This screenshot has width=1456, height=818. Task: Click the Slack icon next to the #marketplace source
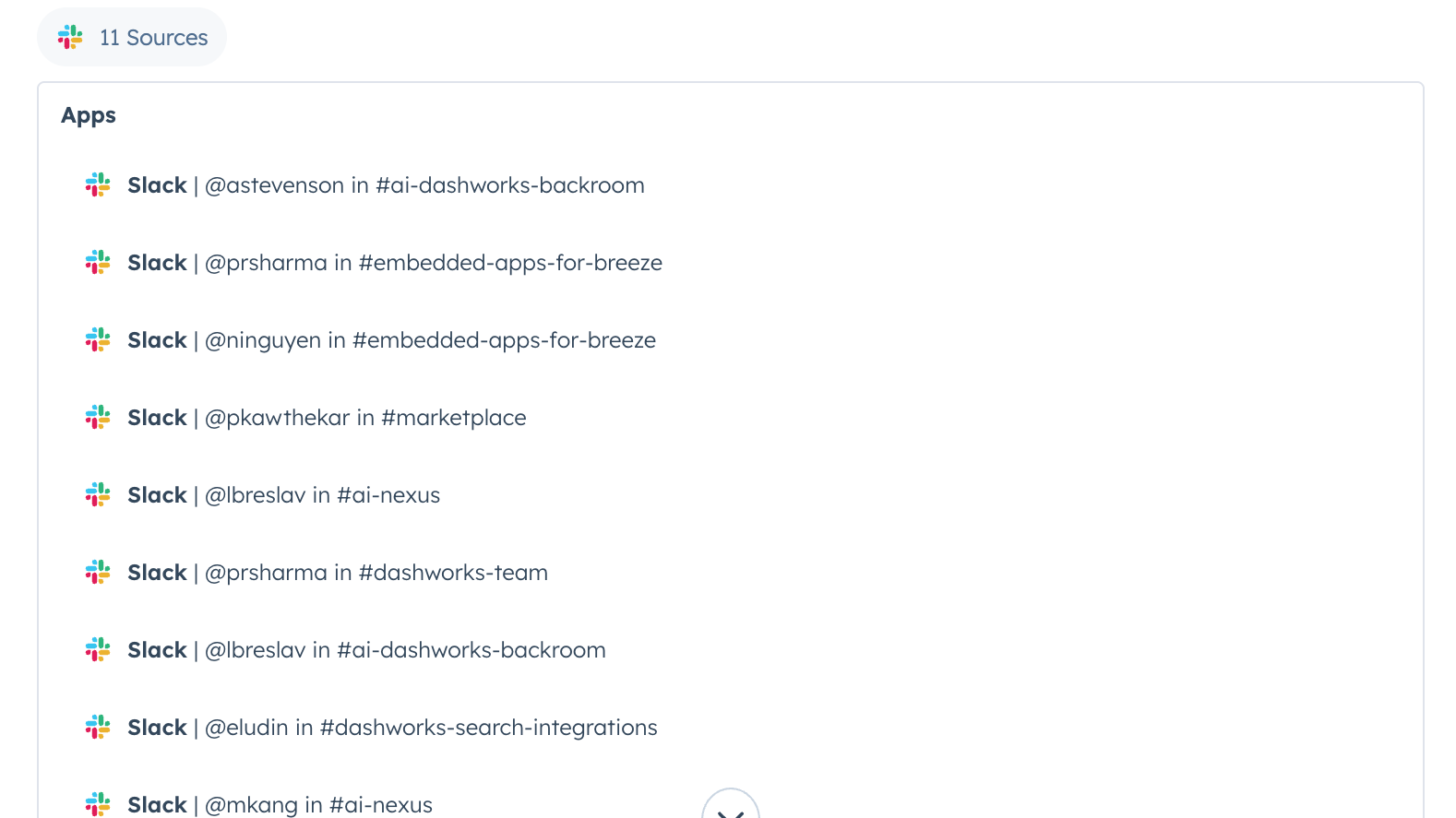point(98,418)
